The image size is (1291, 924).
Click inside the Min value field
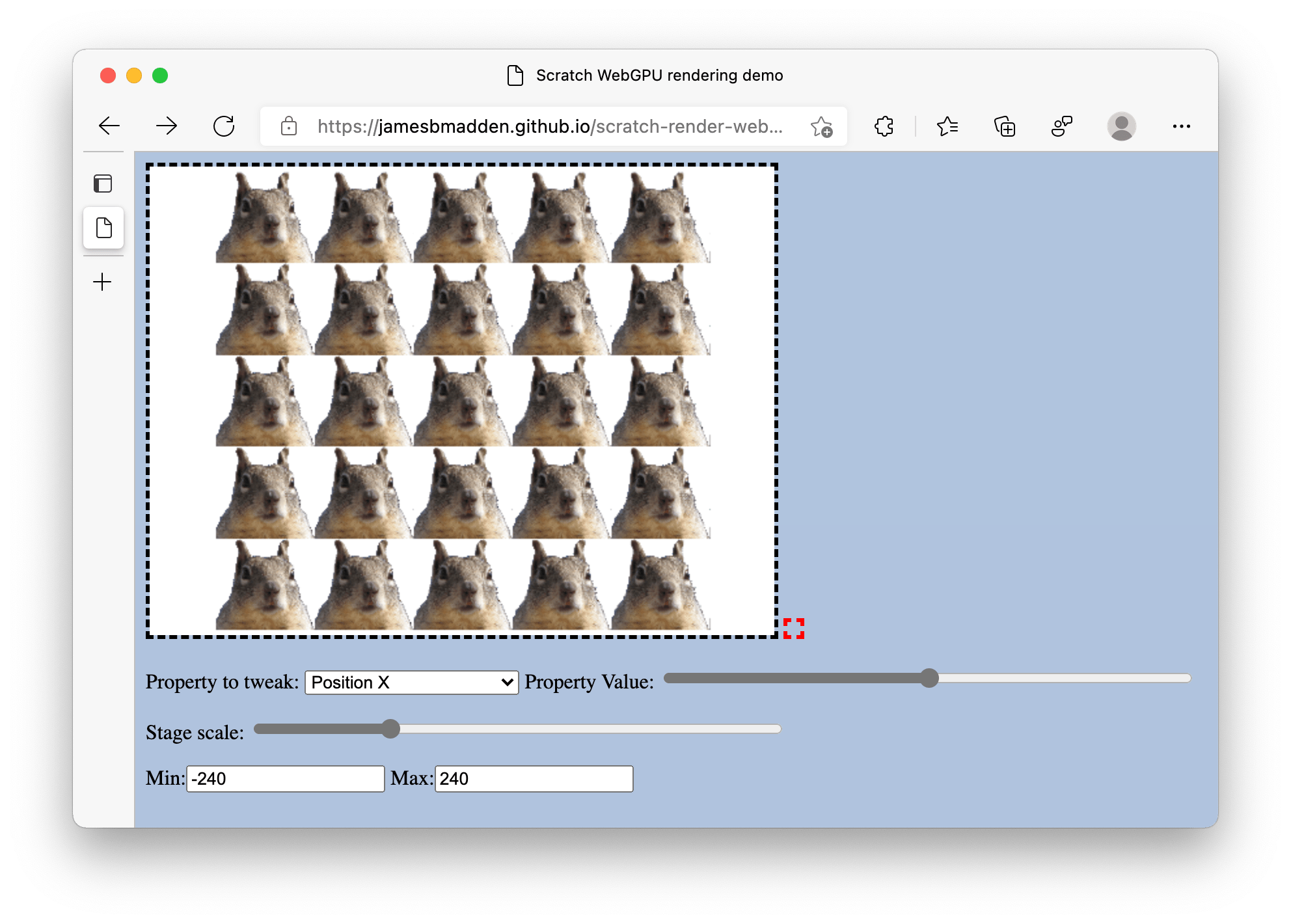[x=284, y=778]
